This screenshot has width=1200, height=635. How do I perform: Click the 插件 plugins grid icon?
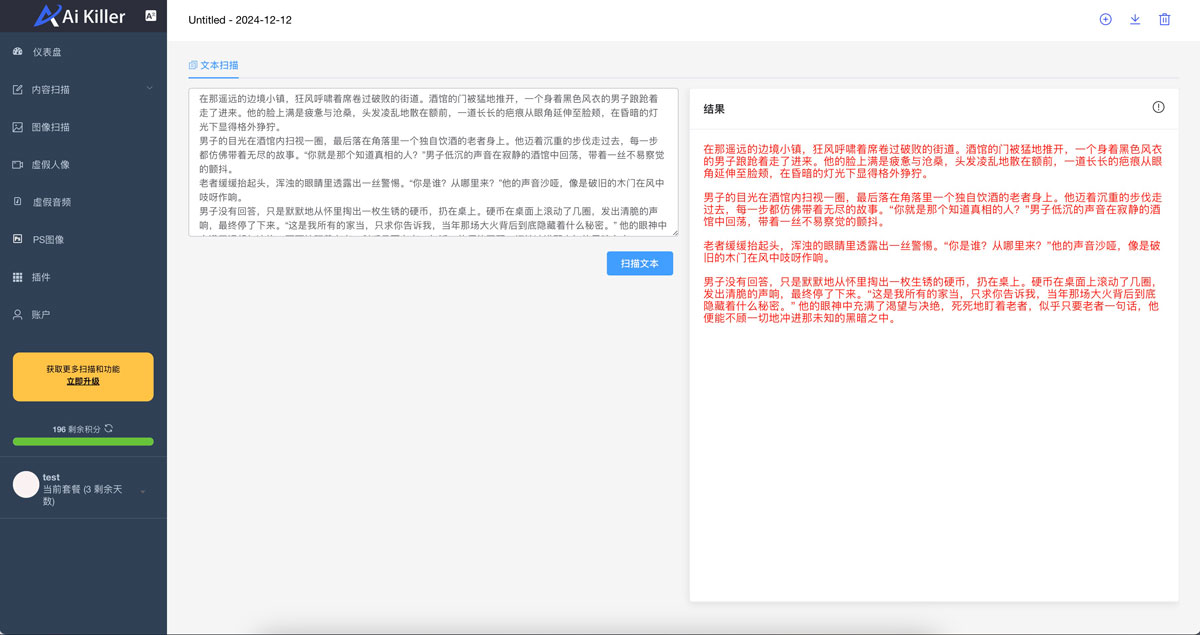point(18,277)
